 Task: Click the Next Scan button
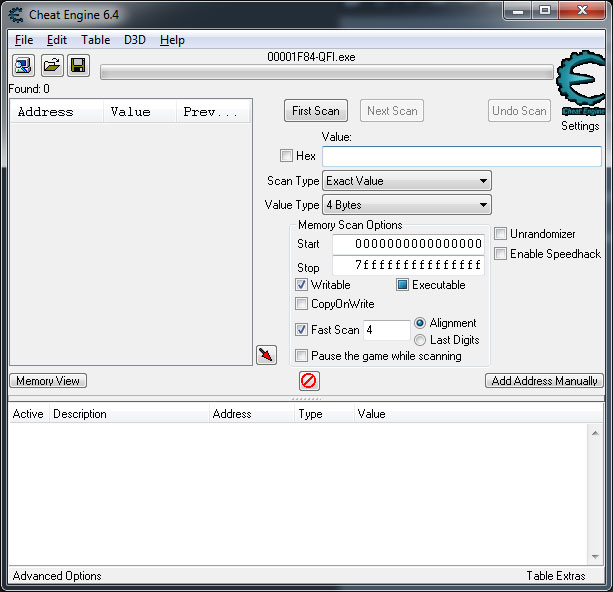coord(392,111)
